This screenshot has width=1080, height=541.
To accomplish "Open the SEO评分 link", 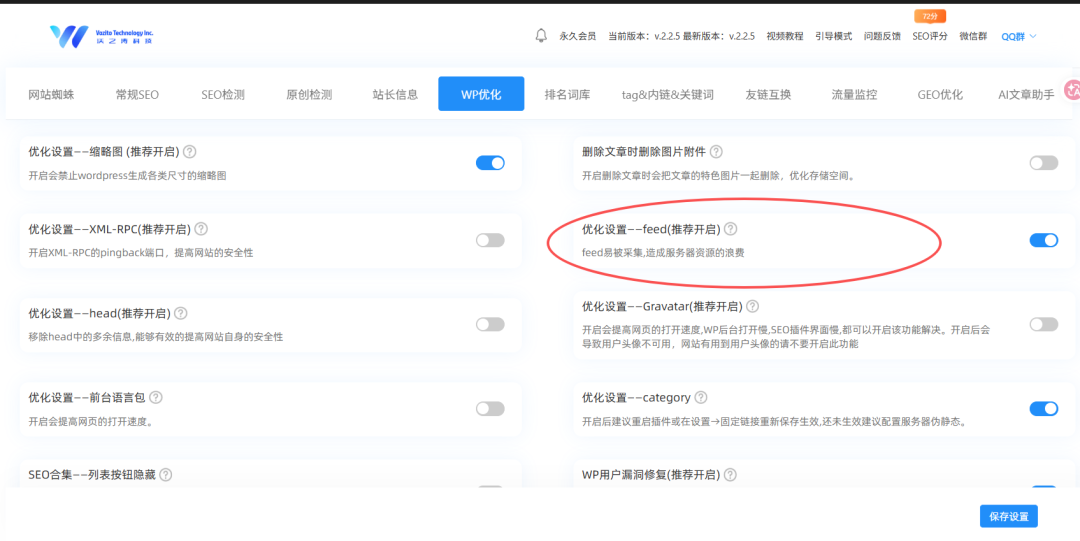I will [930, 37].
